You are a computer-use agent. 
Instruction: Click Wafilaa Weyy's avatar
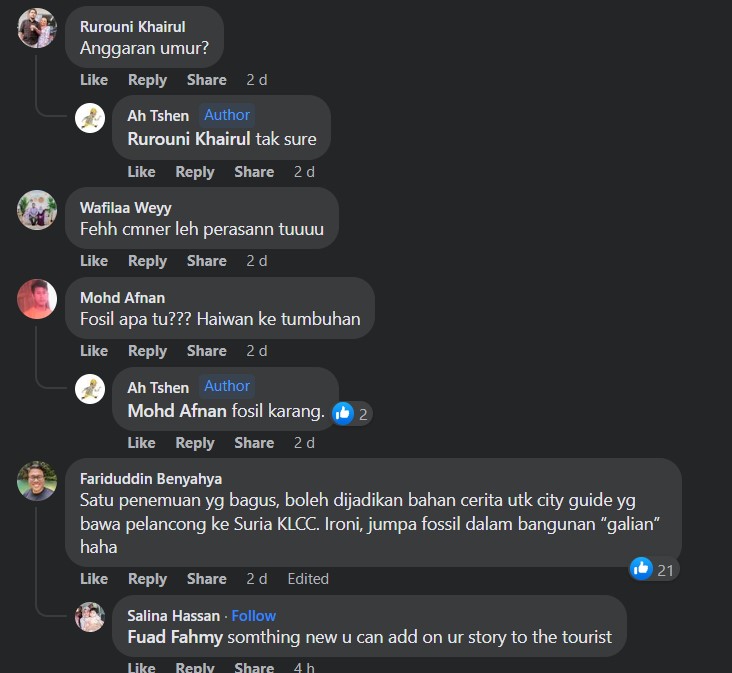(x=37, y=209)
